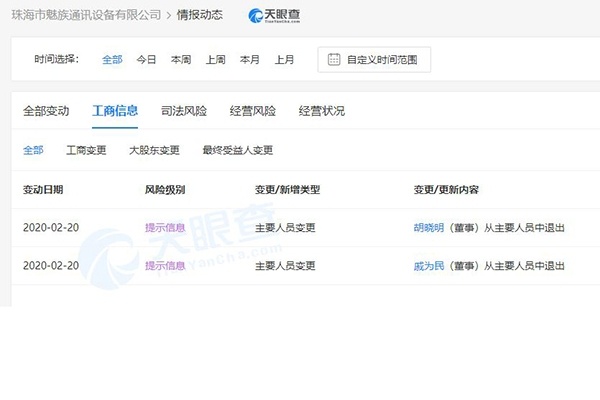Select the 全部 time filter
The image size is (600, 400).
(112, 60)
